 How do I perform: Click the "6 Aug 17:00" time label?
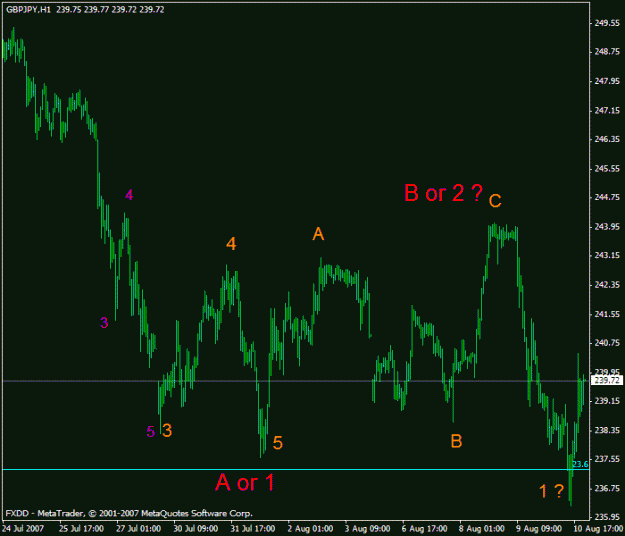(425, 529)
